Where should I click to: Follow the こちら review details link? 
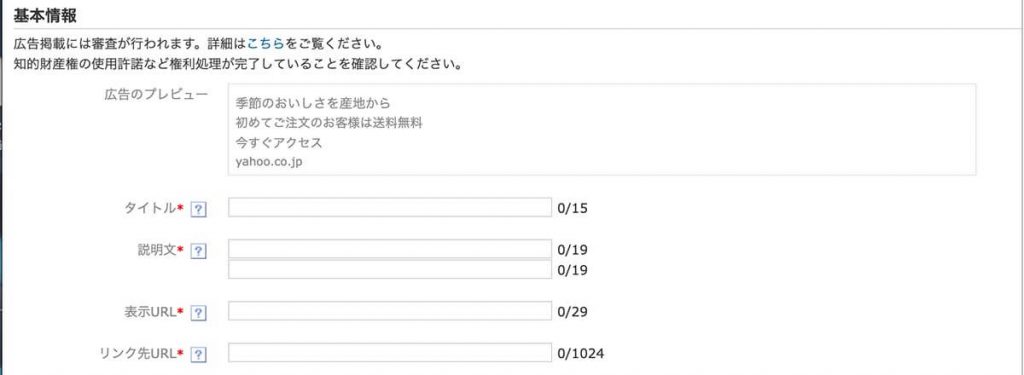click(x=265, y=45)
